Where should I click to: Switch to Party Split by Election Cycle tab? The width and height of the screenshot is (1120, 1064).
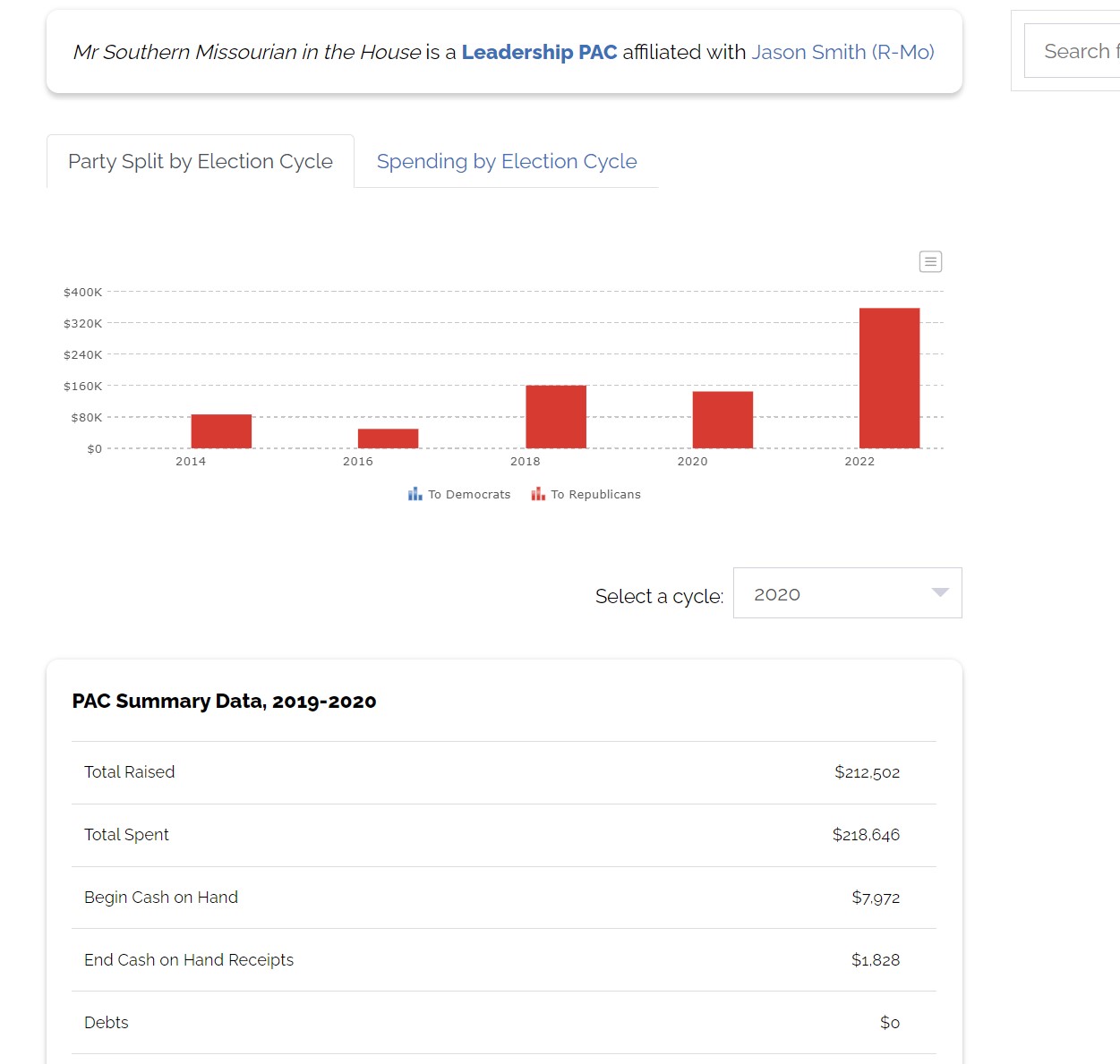click(201, 161)
